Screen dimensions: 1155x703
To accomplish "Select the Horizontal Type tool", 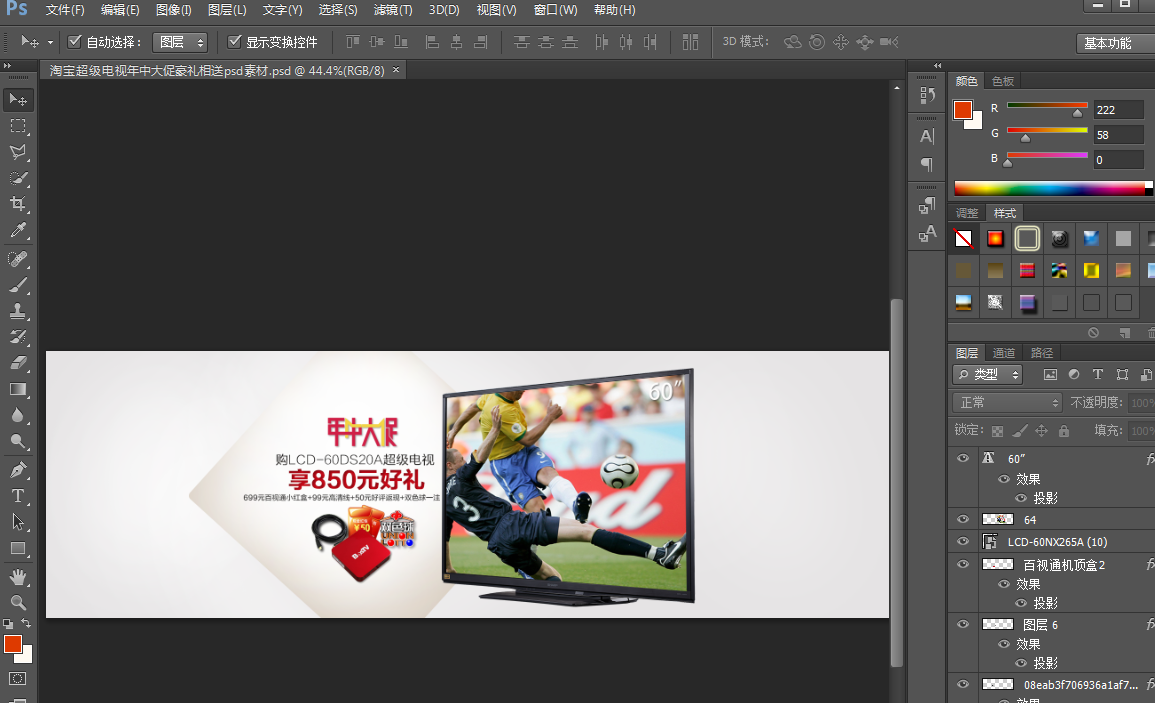I will tap(18, 495).
